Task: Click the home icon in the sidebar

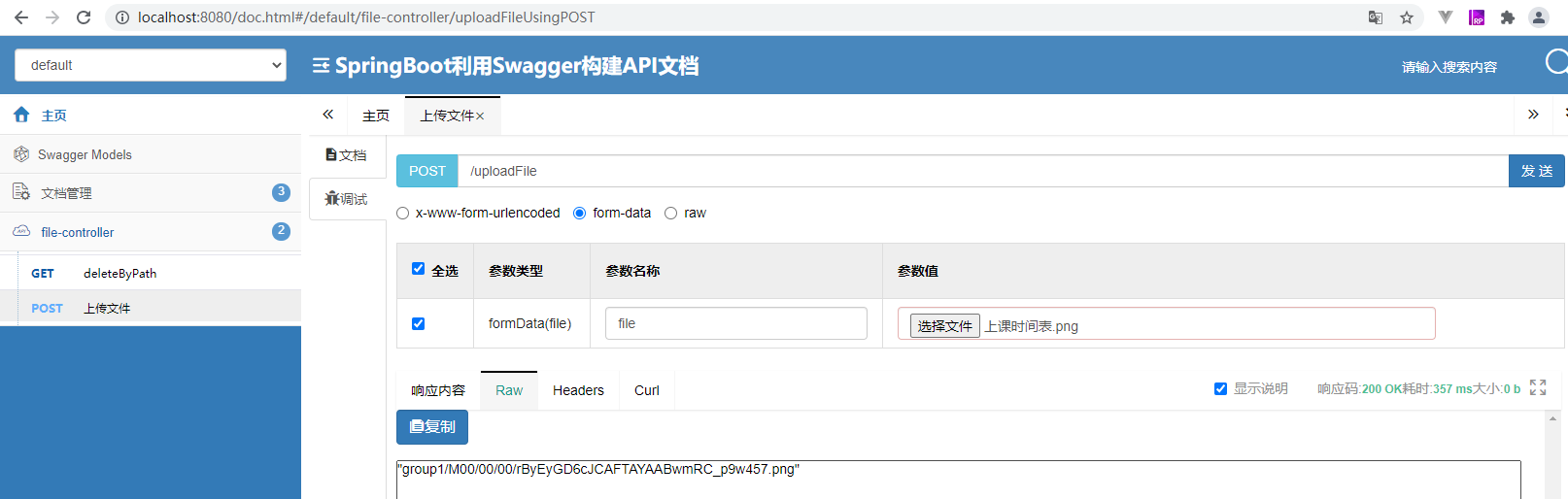Action: coord(21,115)
